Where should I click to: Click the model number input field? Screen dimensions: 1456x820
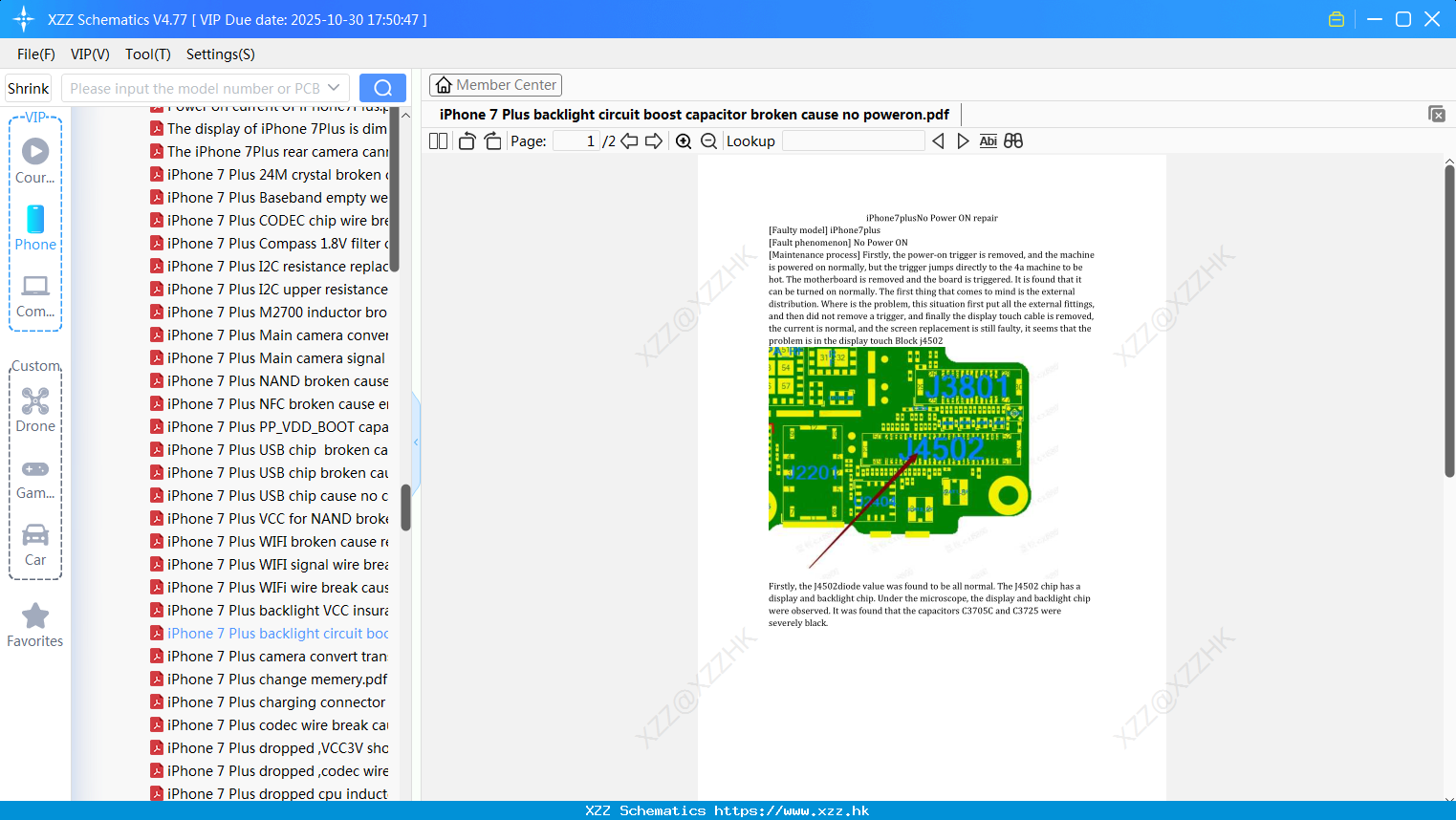pyautogui.click(x=194, y=88)
